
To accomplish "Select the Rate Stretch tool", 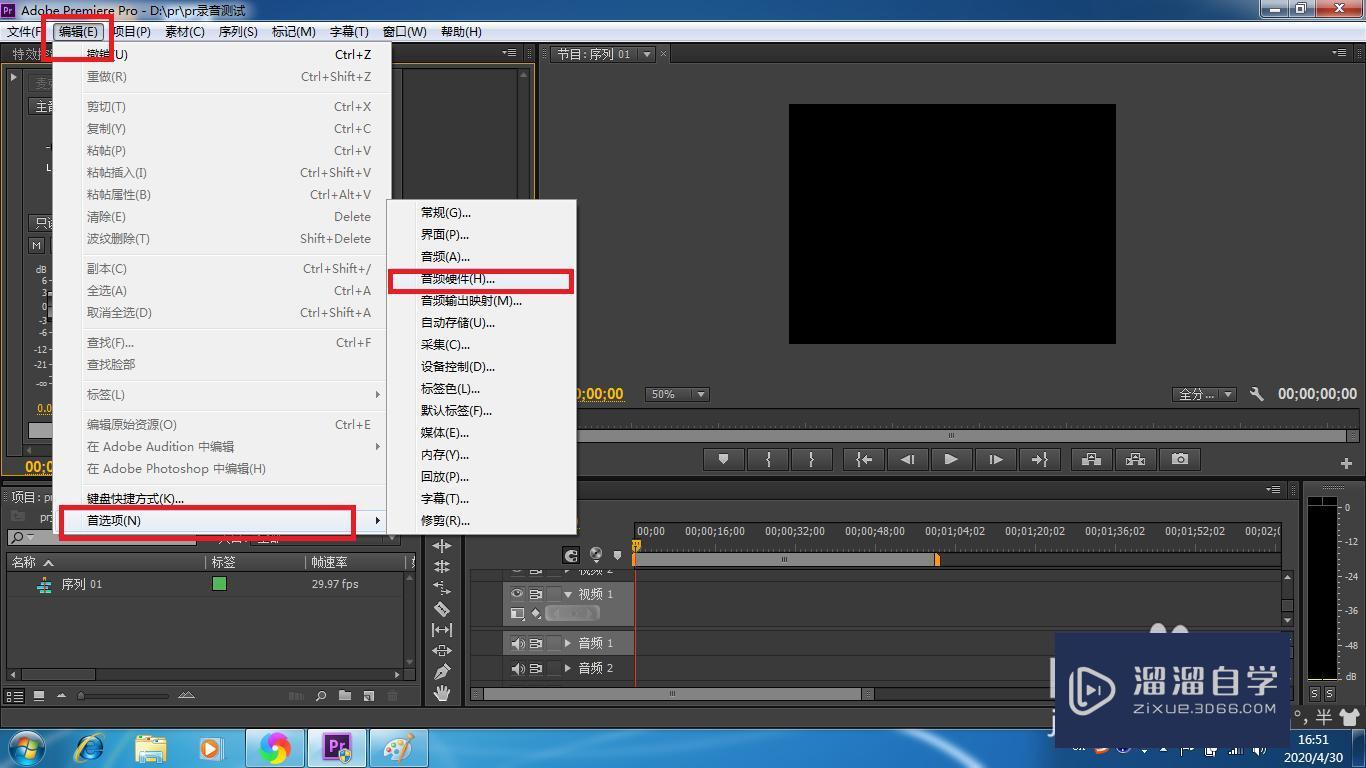I will pyautogui.click(x=441, y=588).
